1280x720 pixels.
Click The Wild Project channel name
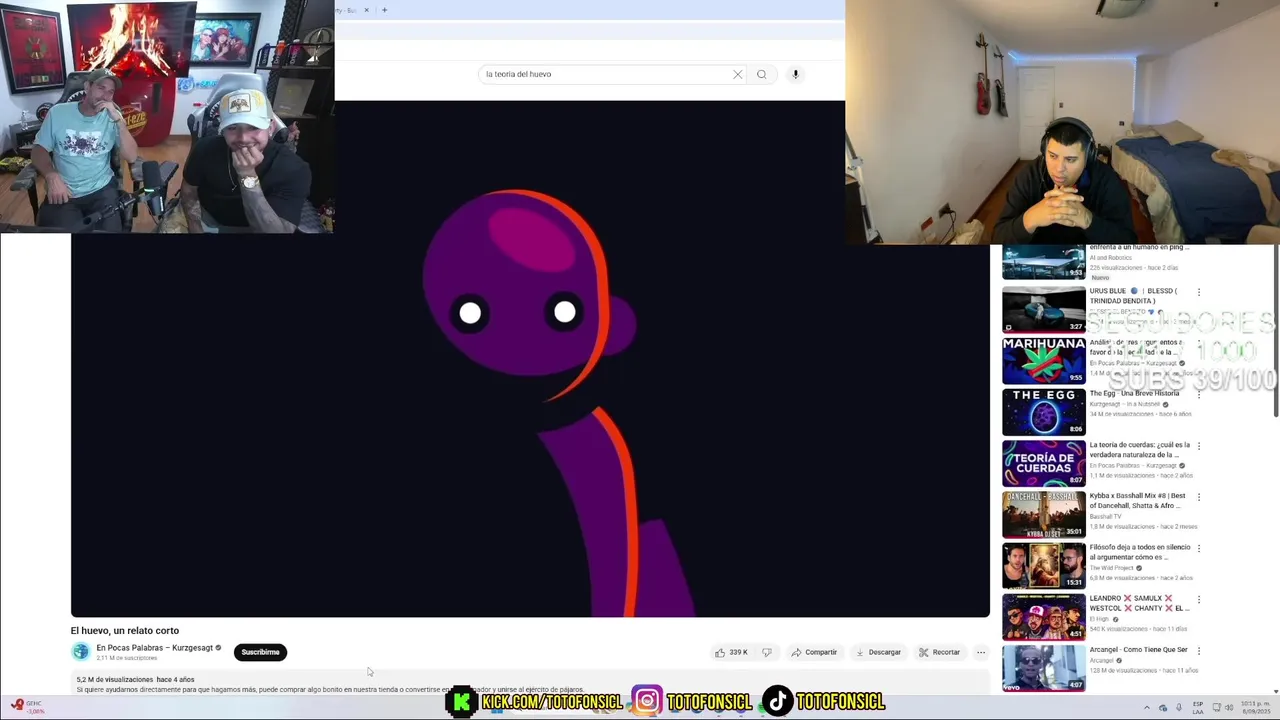click(1112, 568)
